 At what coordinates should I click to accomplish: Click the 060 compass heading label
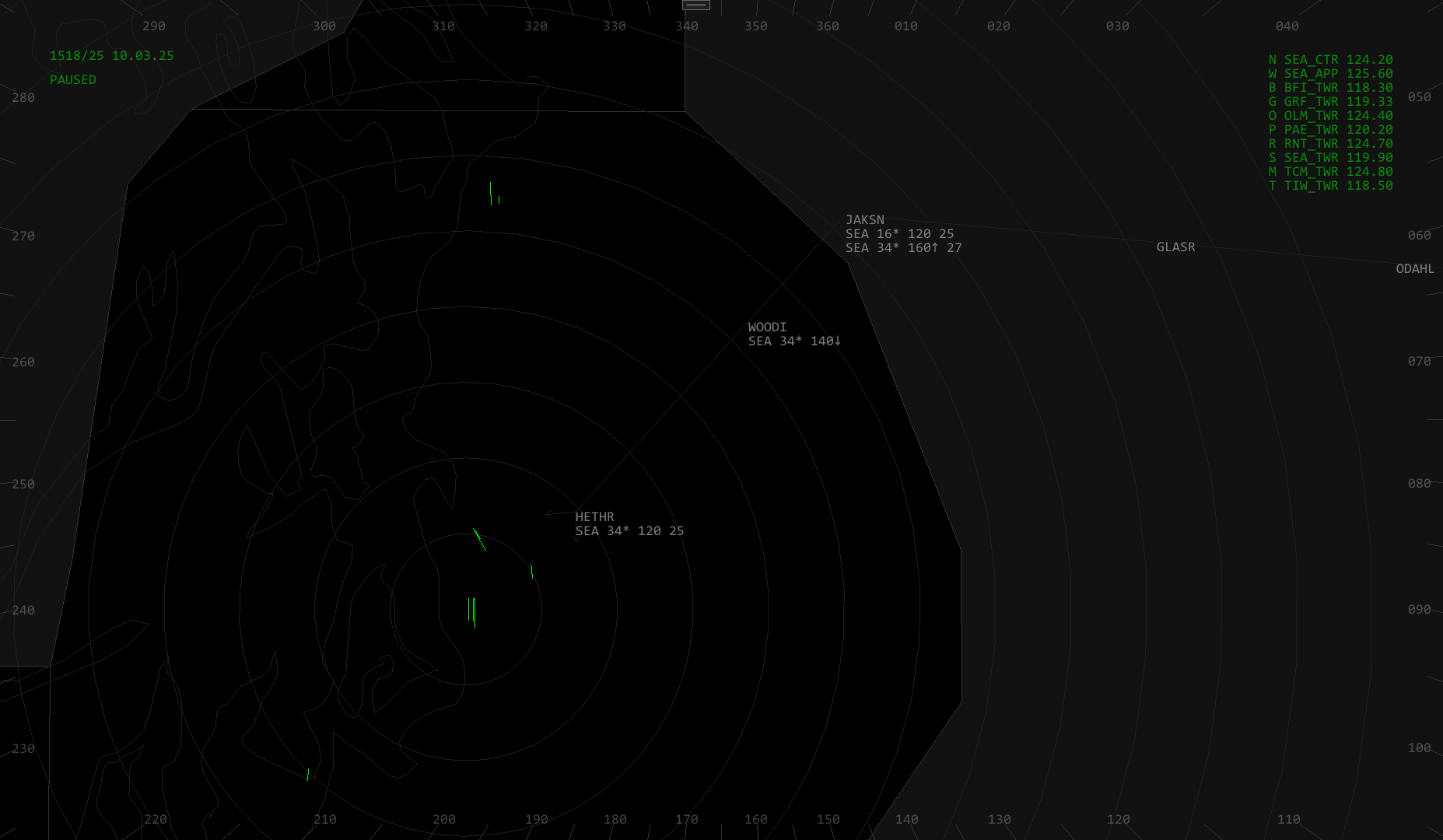click(x=1420, y=236)
